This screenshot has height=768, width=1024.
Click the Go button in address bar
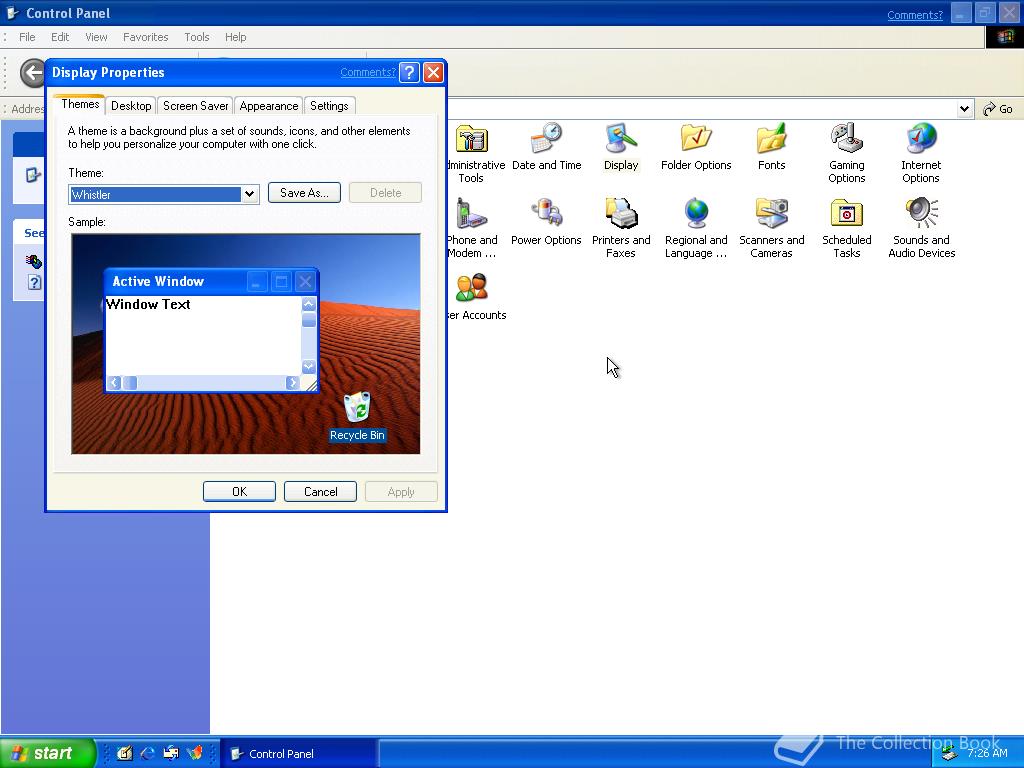click(999, 109)
